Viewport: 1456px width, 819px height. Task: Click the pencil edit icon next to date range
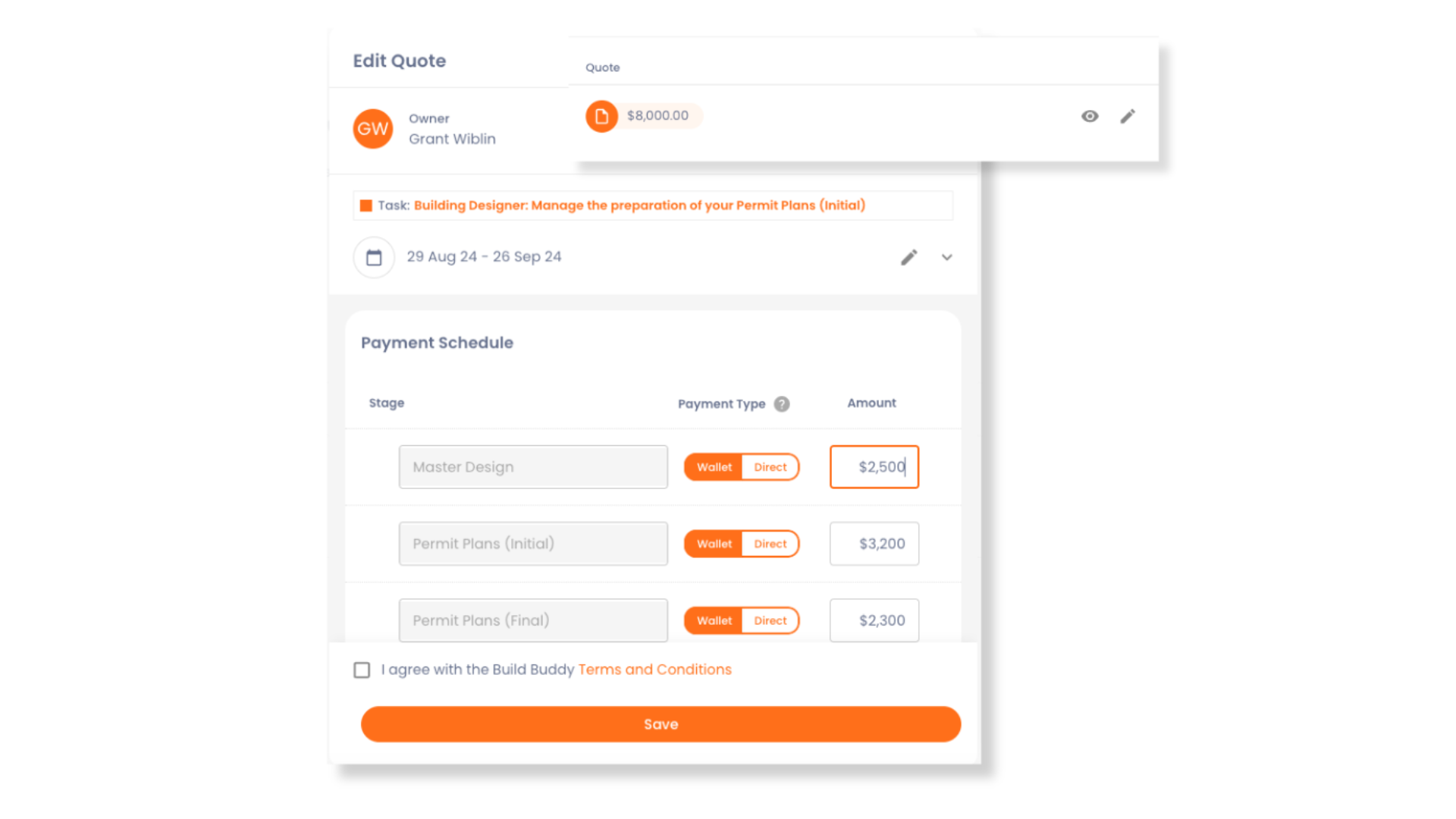[x=909, y=257]
